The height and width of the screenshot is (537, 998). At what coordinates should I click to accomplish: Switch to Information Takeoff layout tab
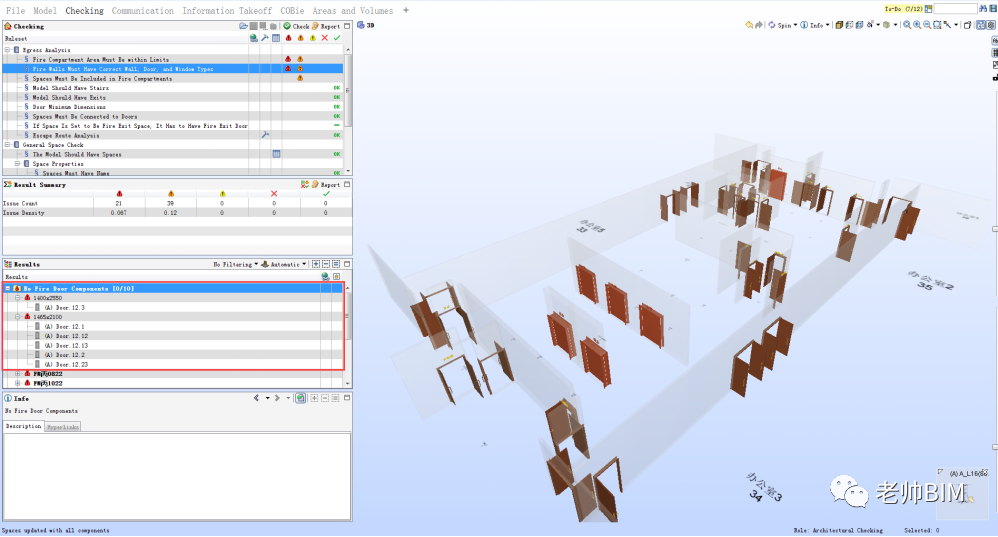[227, 11]
